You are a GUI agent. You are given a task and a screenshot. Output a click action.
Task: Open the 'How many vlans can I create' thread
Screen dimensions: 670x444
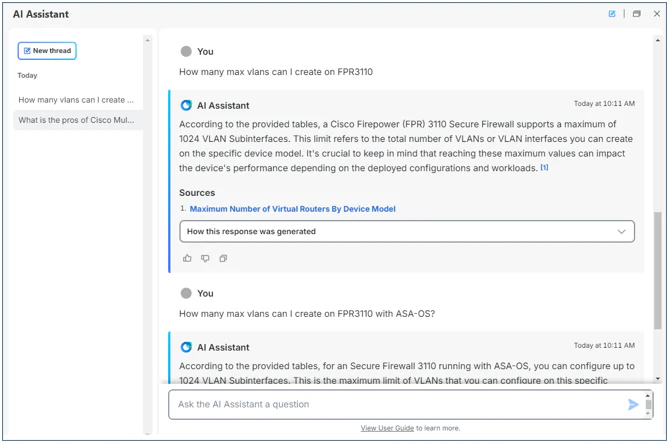click(x=76, y=100)
